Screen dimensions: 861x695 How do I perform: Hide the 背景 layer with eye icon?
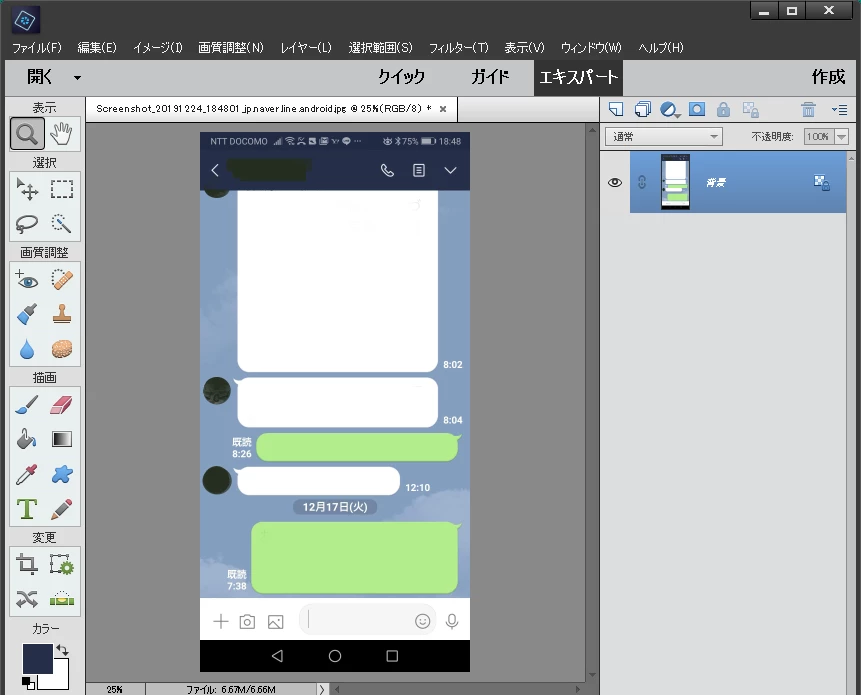(615, 182)
